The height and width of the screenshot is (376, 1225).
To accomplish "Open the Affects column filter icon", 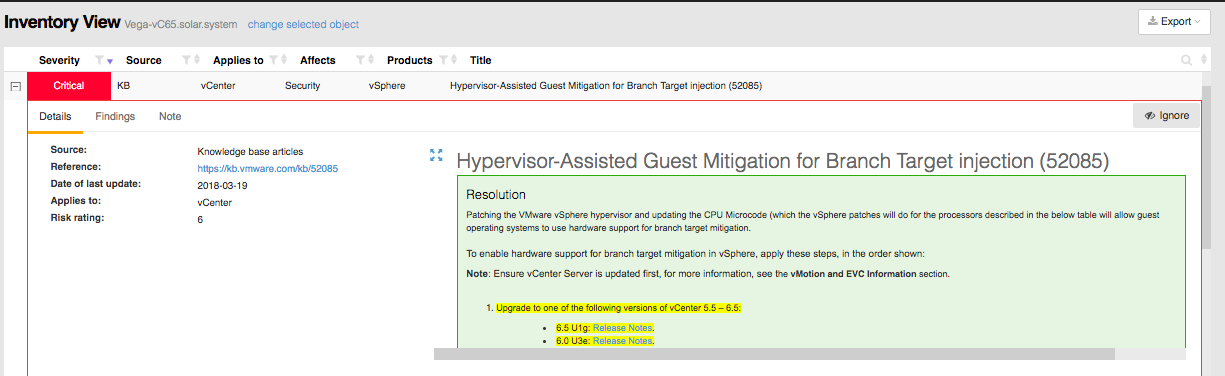I will pyautogui.click(x=361, y=61).
